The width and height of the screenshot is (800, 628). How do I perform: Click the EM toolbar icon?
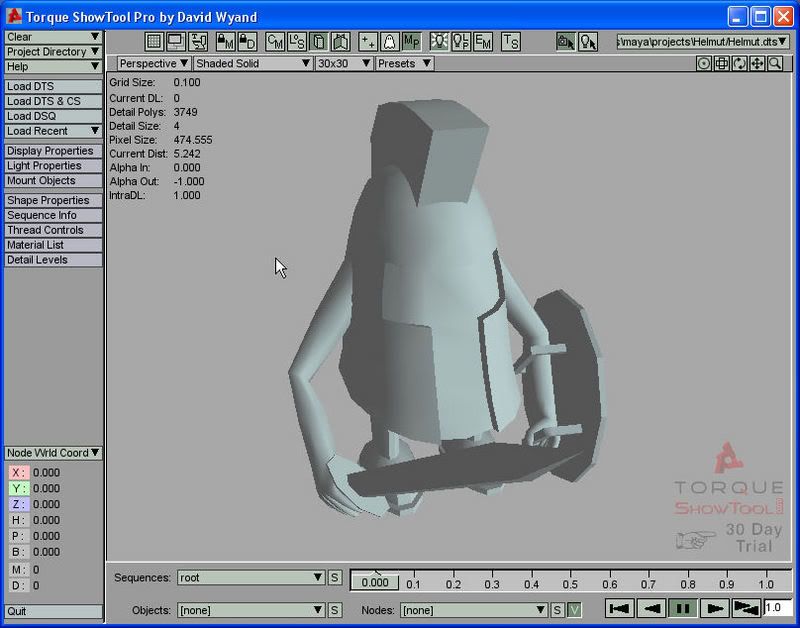coord(483,42)
